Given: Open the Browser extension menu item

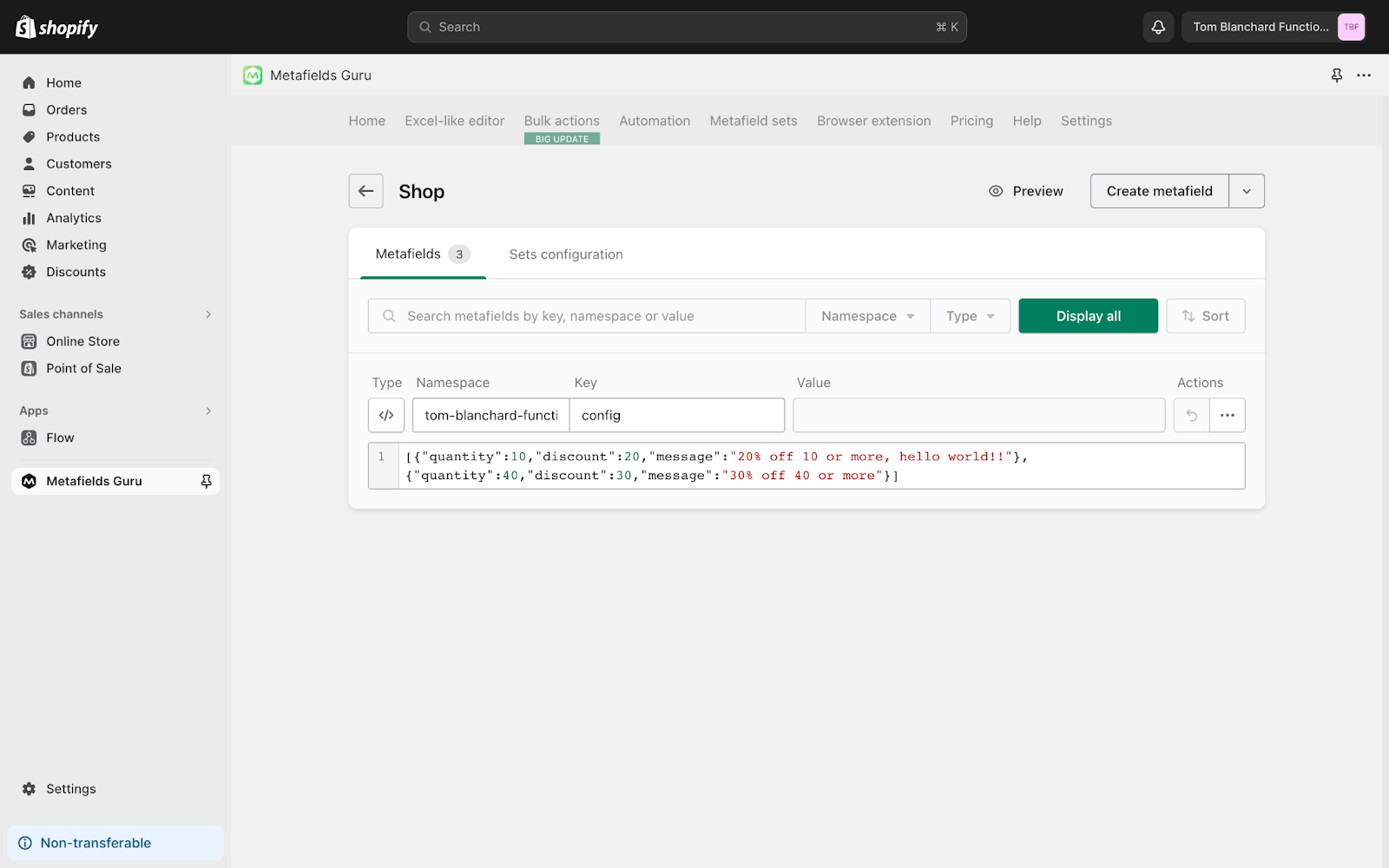Looking at the screenshot, I should tap(873, 121).
